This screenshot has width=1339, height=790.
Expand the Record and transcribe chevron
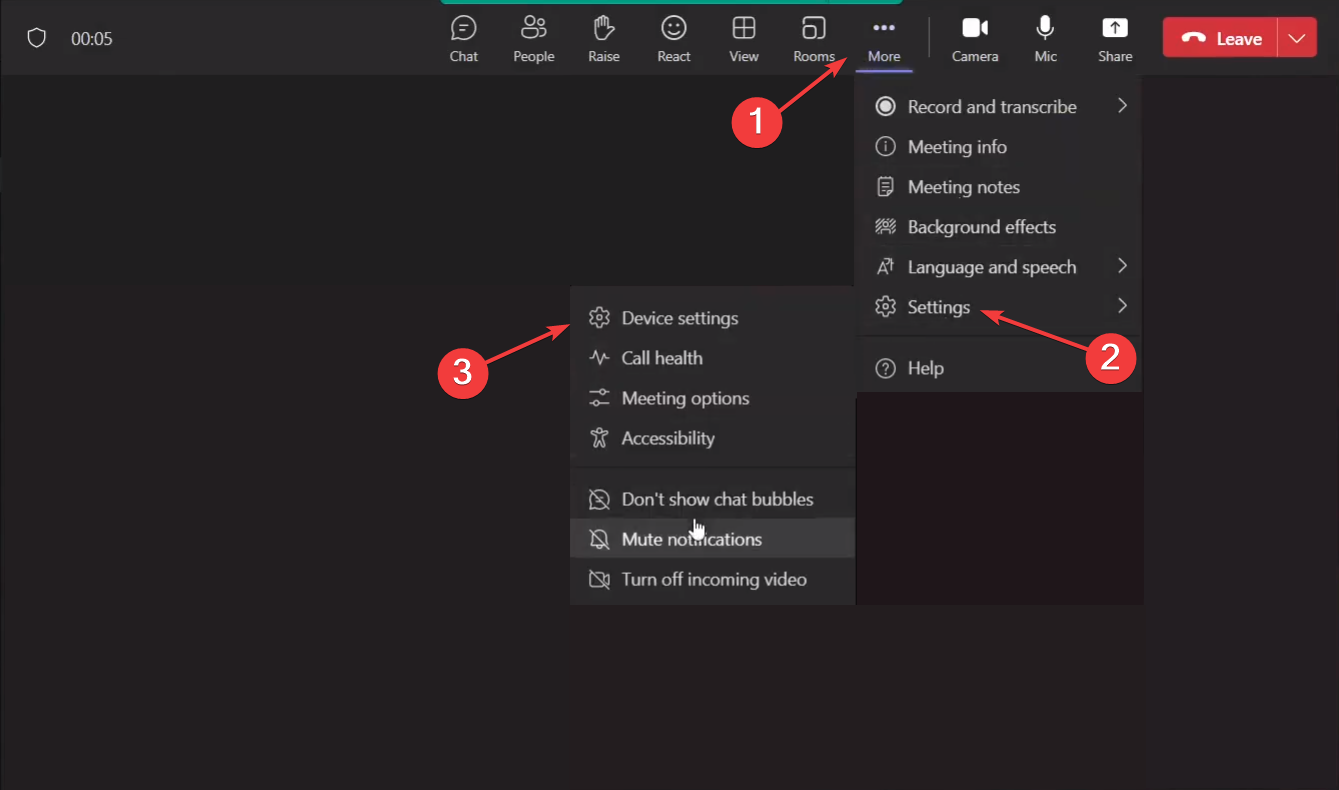tap(1122, 106)
